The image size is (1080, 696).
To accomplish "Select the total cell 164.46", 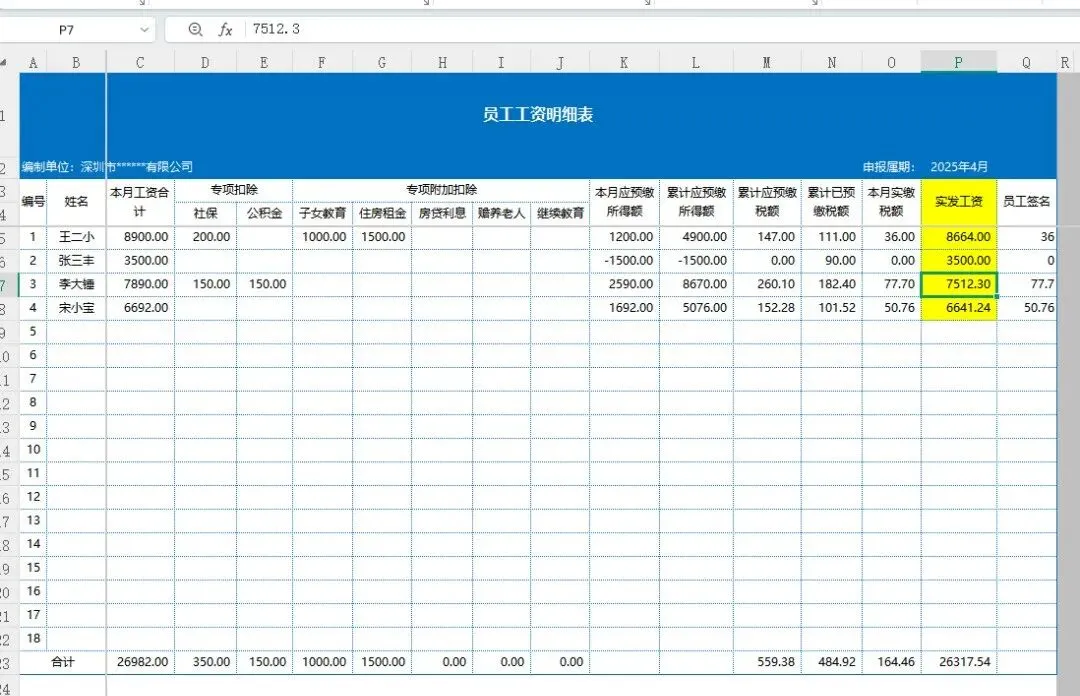I will click(891, 662).
